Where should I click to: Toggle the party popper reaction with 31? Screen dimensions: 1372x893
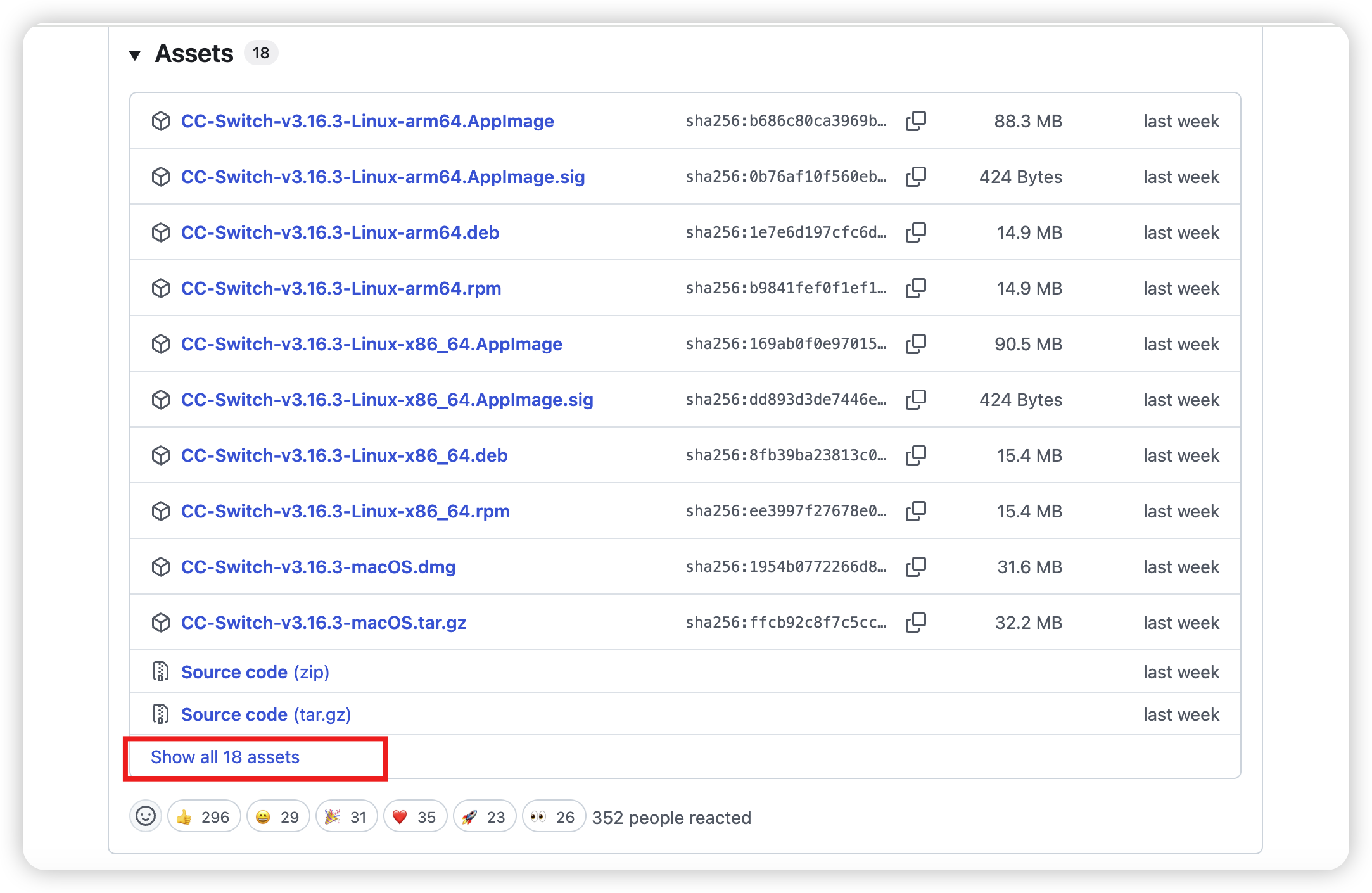346,817
